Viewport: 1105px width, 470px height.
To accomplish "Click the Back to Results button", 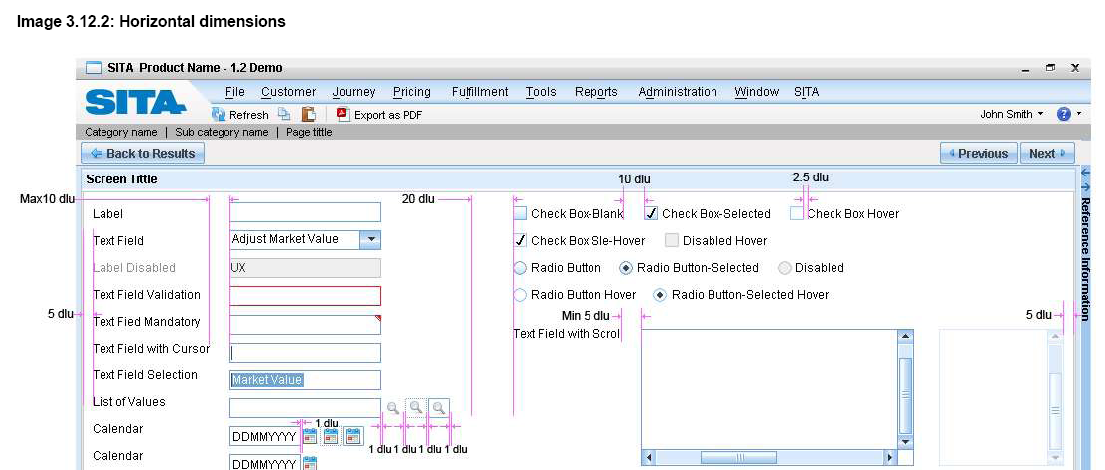I will coord(143,154).
